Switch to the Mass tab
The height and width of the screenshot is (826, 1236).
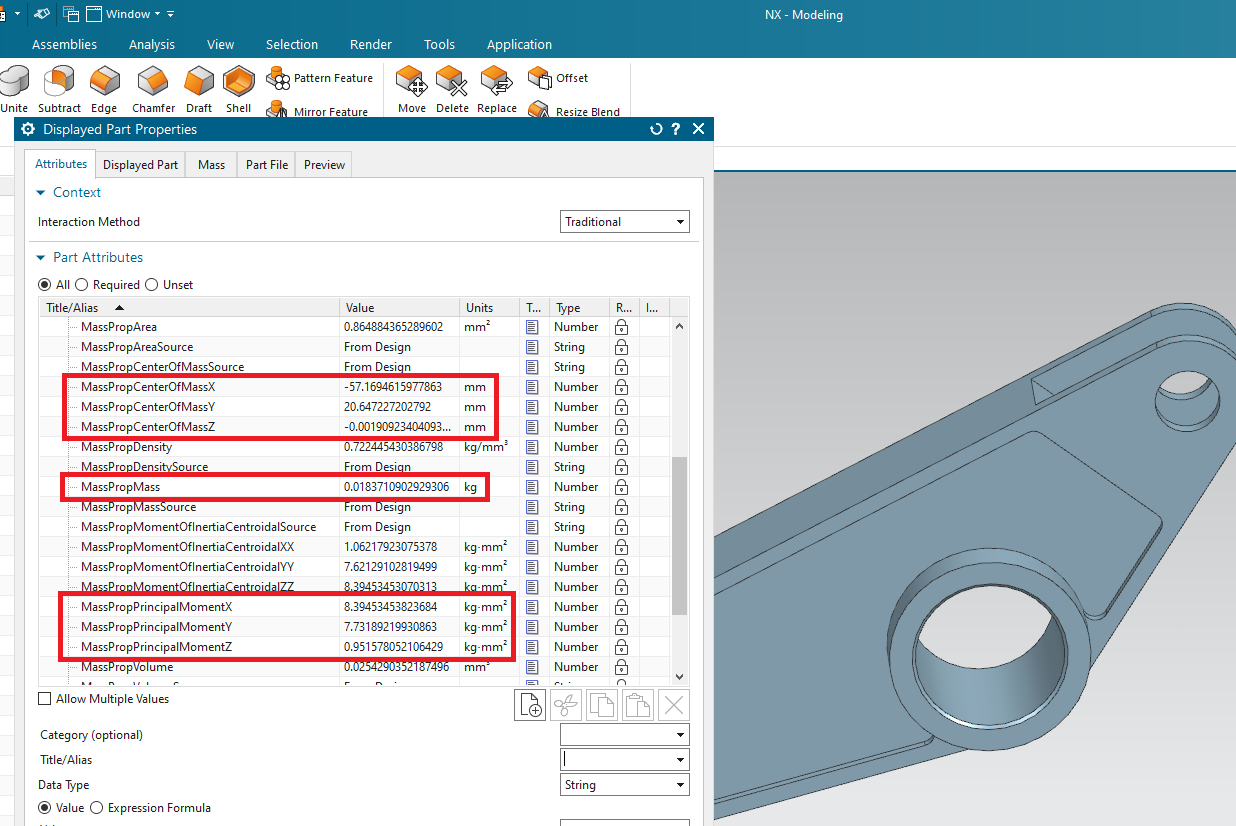[211, 165]
